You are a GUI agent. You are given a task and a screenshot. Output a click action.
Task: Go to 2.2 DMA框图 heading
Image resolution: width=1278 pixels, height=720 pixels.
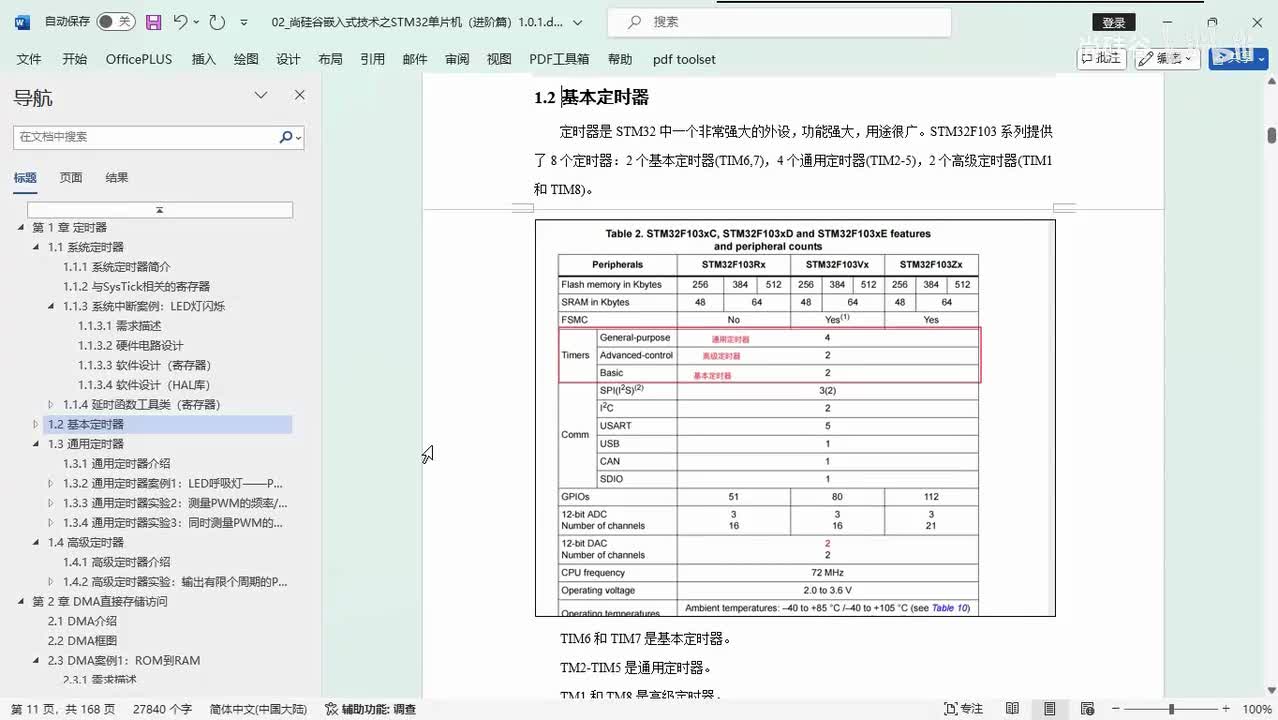pos(82,641)
